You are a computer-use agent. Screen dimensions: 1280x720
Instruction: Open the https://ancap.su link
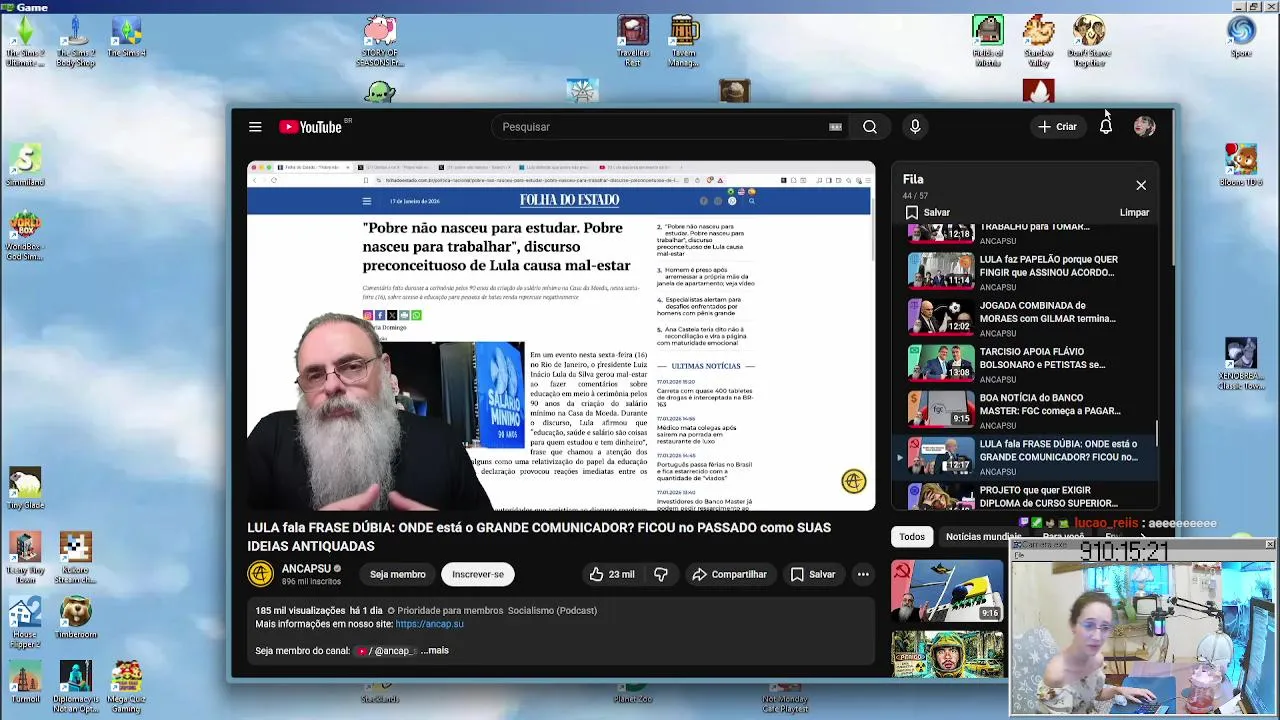point(429,624)
